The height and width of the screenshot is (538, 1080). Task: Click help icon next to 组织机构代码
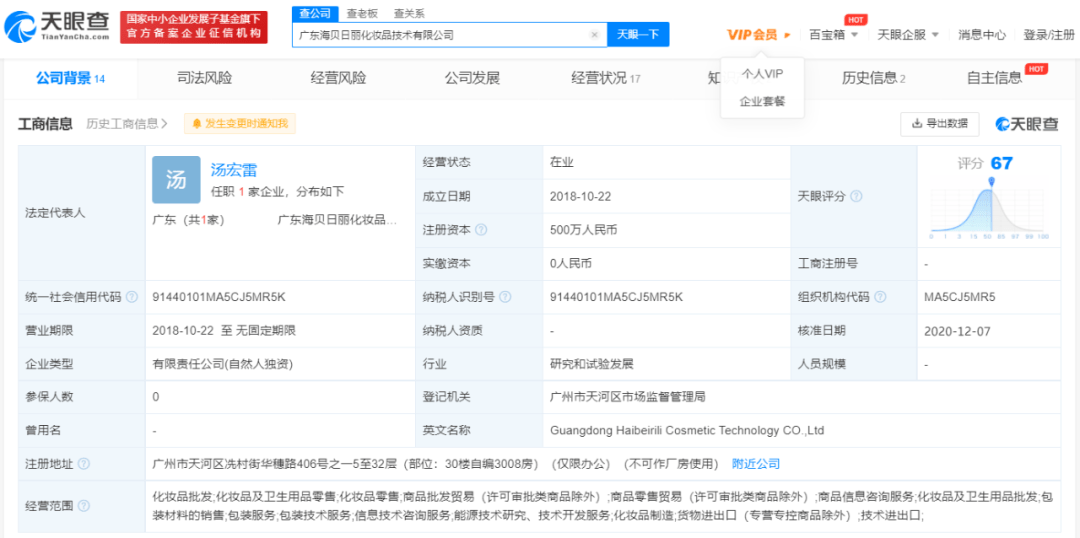pos(878,297)
